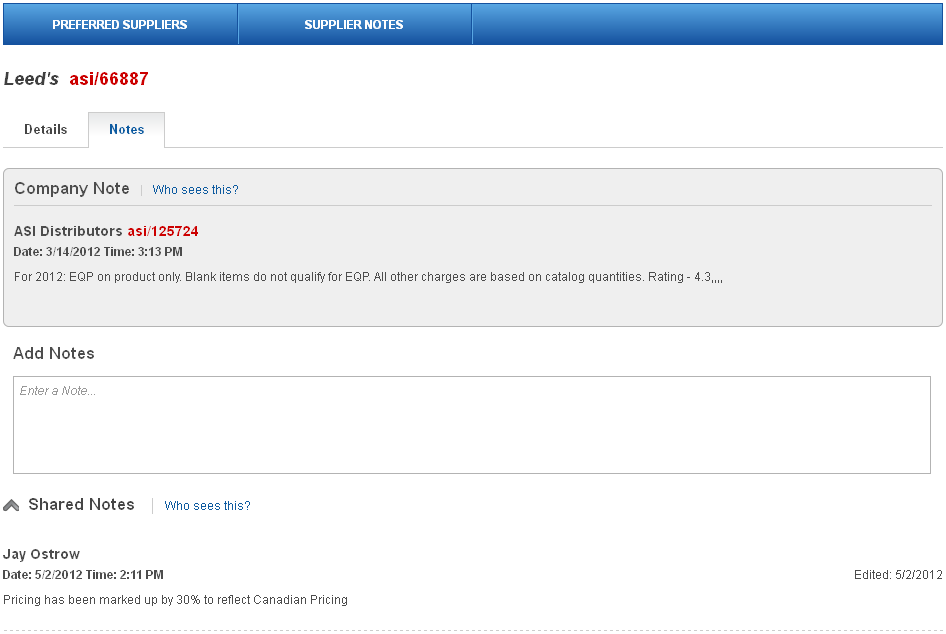Click inside the 'Enter a Note...' text box
946x634 pixels.
pyautogui.click(x=472, y=425)
